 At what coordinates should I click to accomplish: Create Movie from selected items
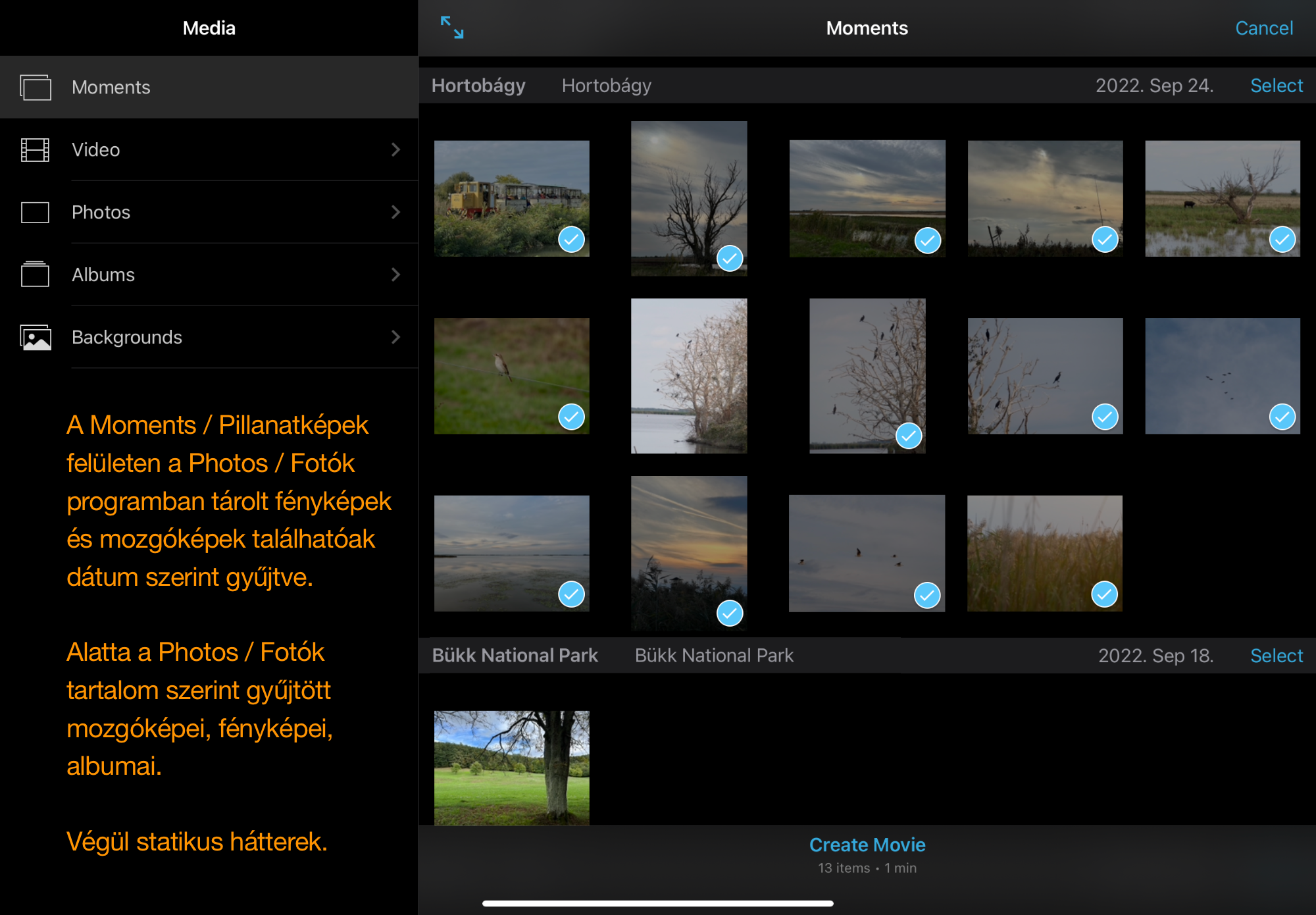867,845
